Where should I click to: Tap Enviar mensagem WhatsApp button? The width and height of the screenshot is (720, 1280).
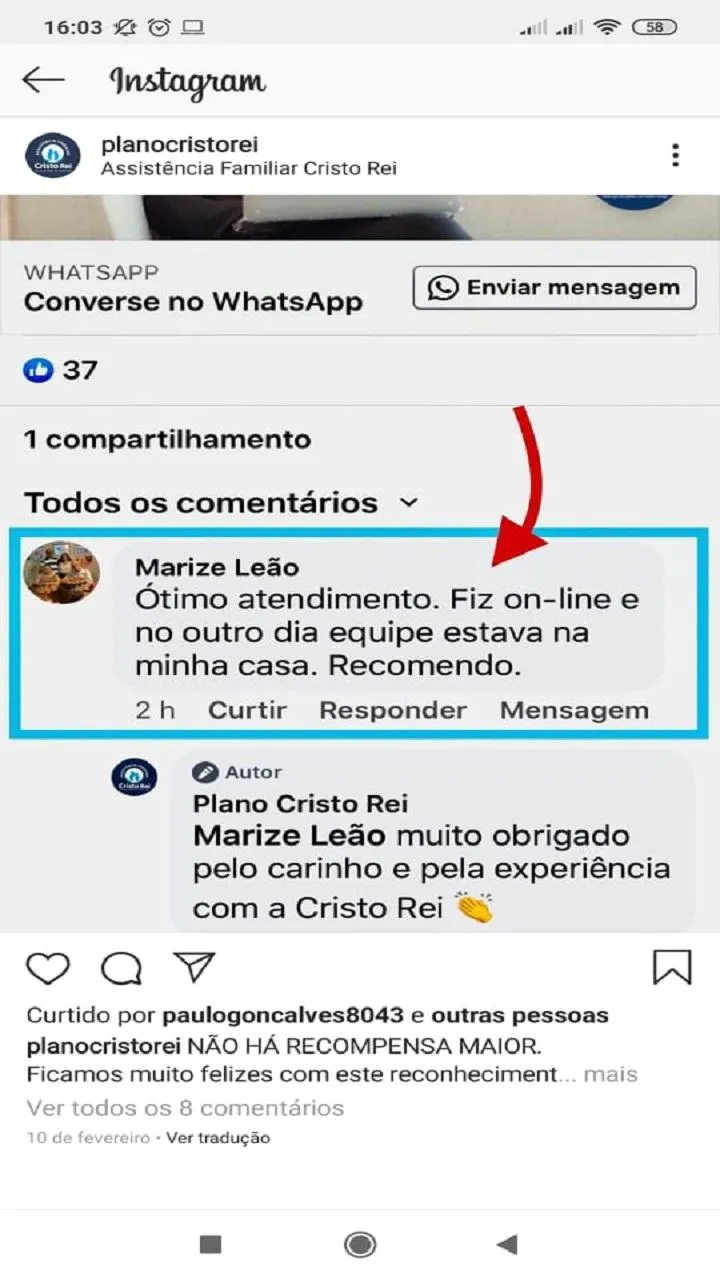point(555,288)
